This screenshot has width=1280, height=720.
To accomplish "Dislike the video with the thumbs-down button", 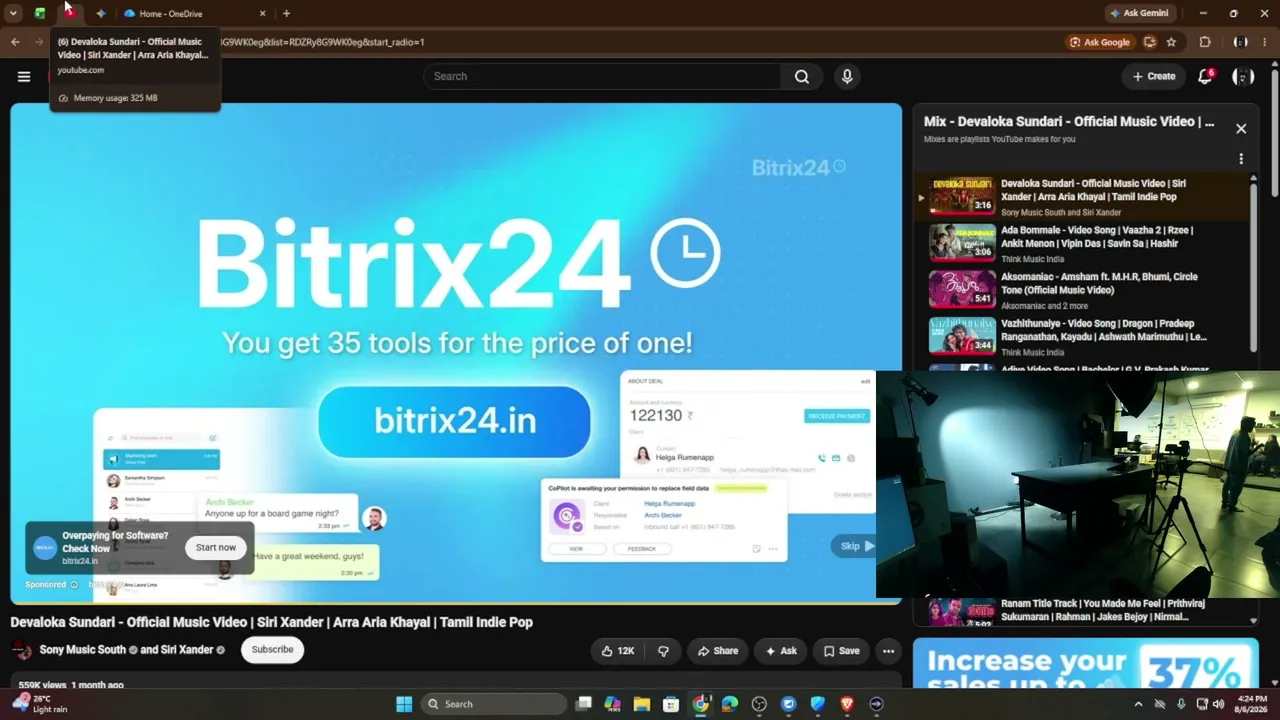I will [663, 651].
